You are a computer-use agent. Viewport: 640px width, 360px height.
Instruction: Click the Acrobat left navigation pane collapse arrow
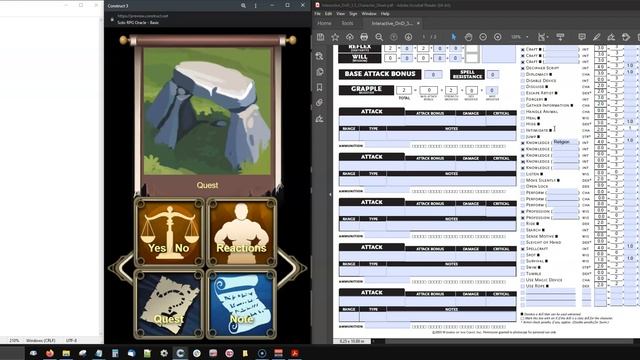[x=330, y=195]
